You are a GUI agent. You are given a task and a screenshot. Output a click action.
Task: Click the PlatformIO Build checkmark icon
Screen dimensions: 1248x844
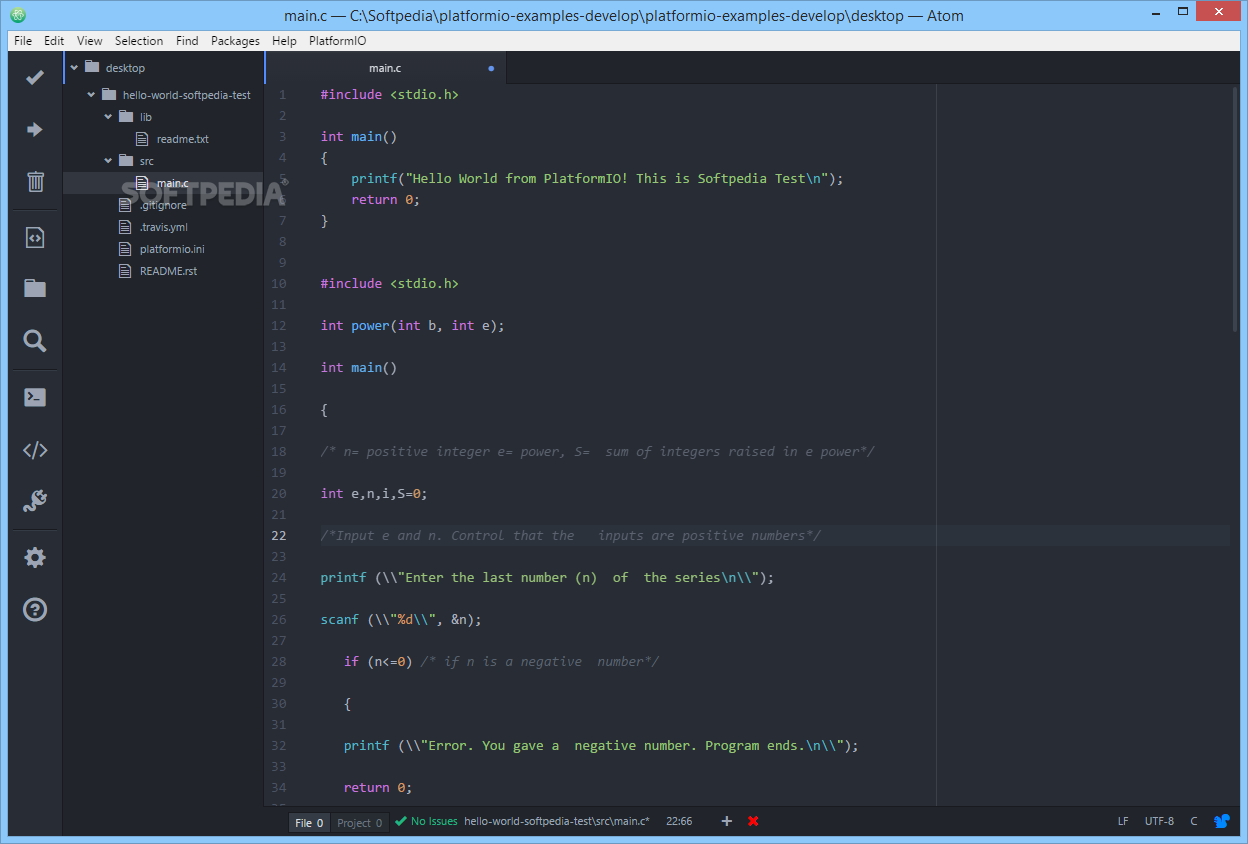point(35,77)
